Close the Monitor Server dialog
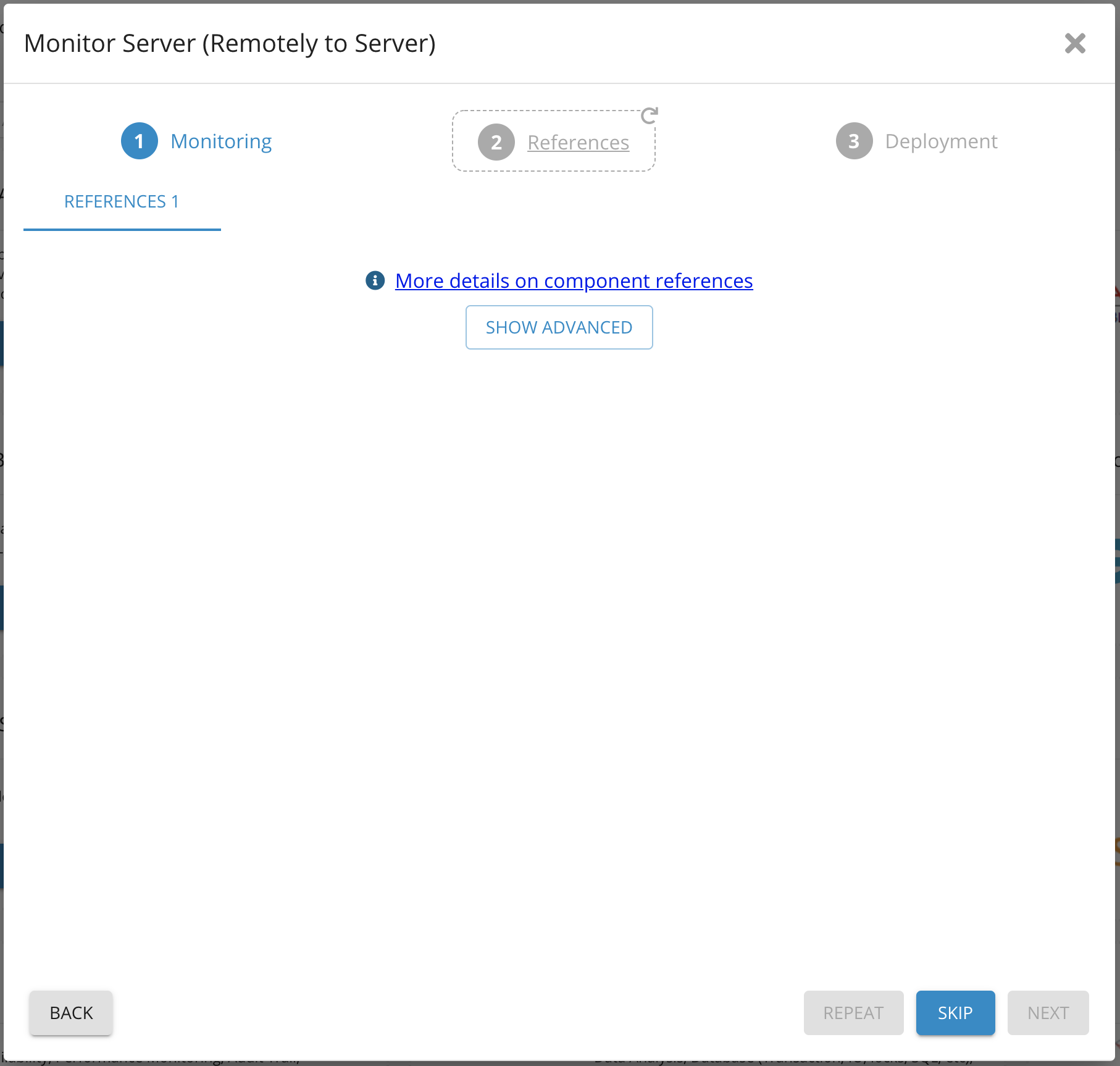The image size is (1120, 1066). [1075, 43]
